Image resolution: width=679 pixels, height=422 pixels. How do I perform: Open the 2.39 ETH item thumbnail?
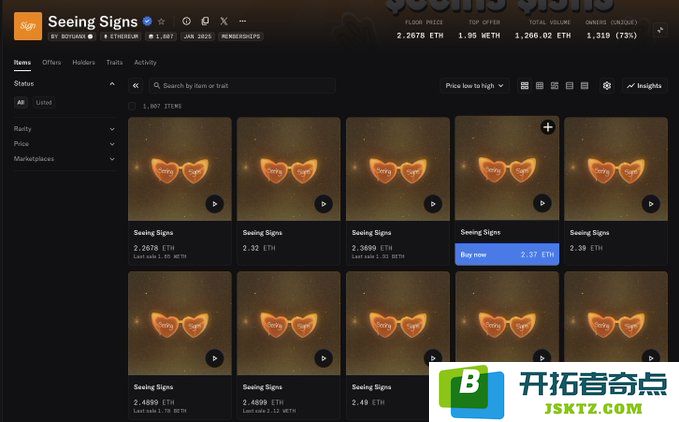click(x=616, y=169)
